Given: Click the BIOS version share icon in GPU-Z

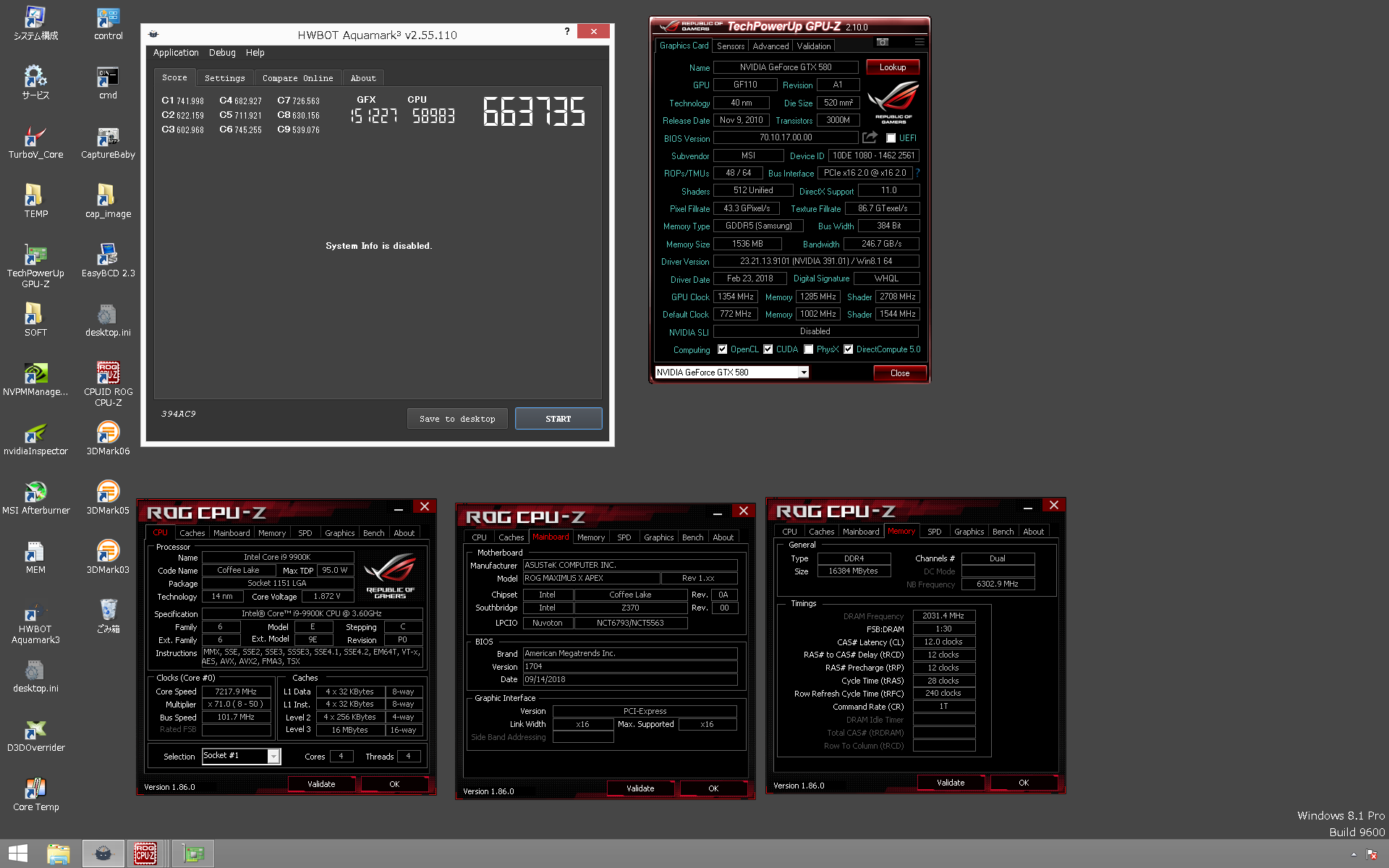Looking at the screenshot, I should [x=870, y=137].
